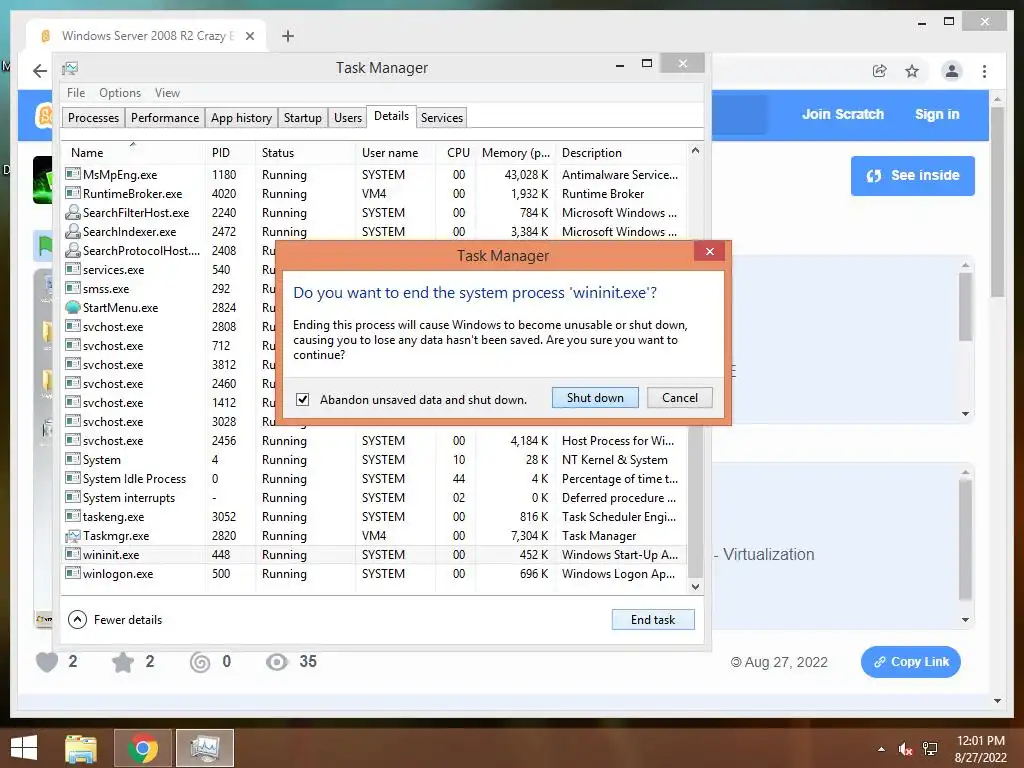Sort by the Name column header
Viewport: 1024px width, 768px height.
click(133, 153)
